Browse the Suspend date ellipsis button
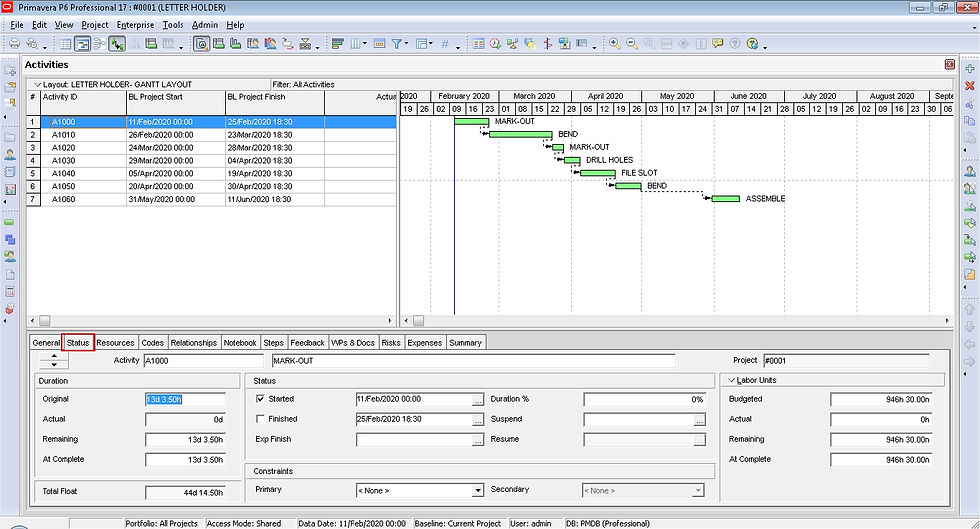 [x=700, y=420]
